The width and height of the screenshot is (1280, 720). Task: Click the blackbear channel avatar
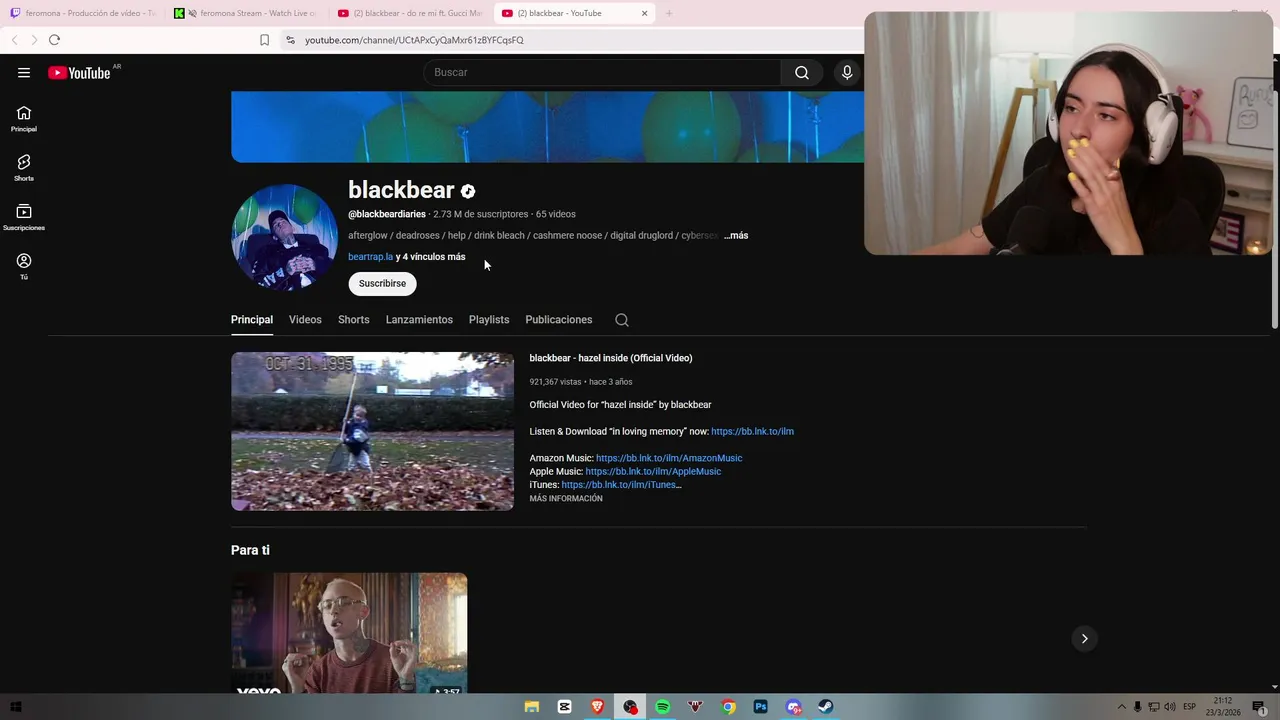coord(284,237)
